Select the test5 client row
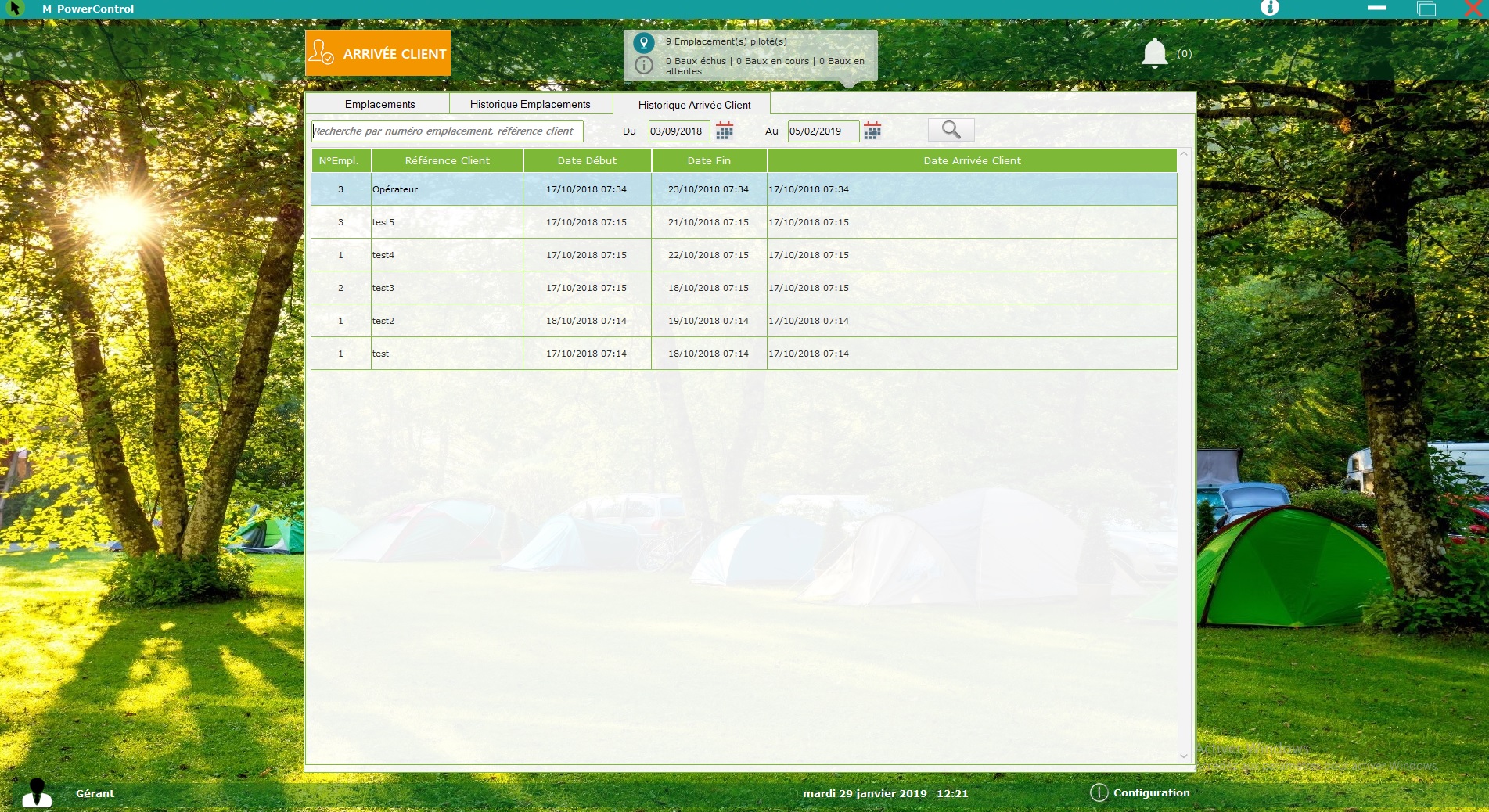Viewport: 1489px width, 812px height. click(x=446, y=222)
